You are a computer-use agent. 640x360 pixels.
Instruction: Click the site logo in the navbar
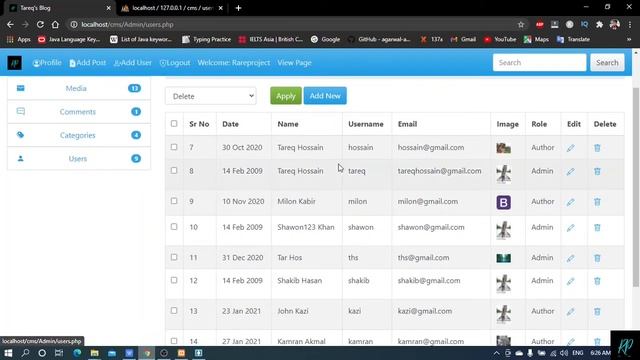pos(15,63)
